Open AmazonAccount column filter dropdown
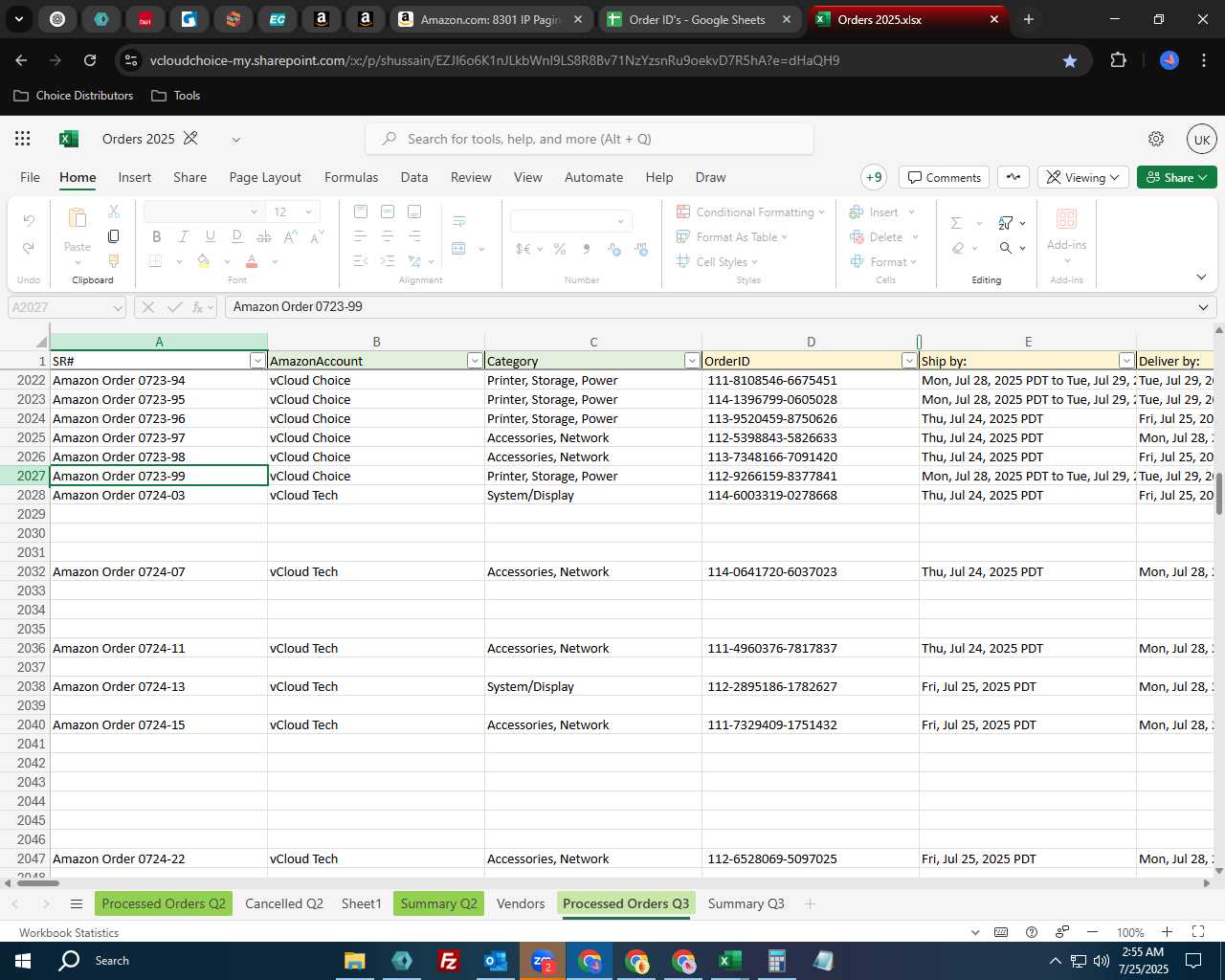The width and height of the screenshot is (1225, 980). pyautogui.click(x=475, y=361)
